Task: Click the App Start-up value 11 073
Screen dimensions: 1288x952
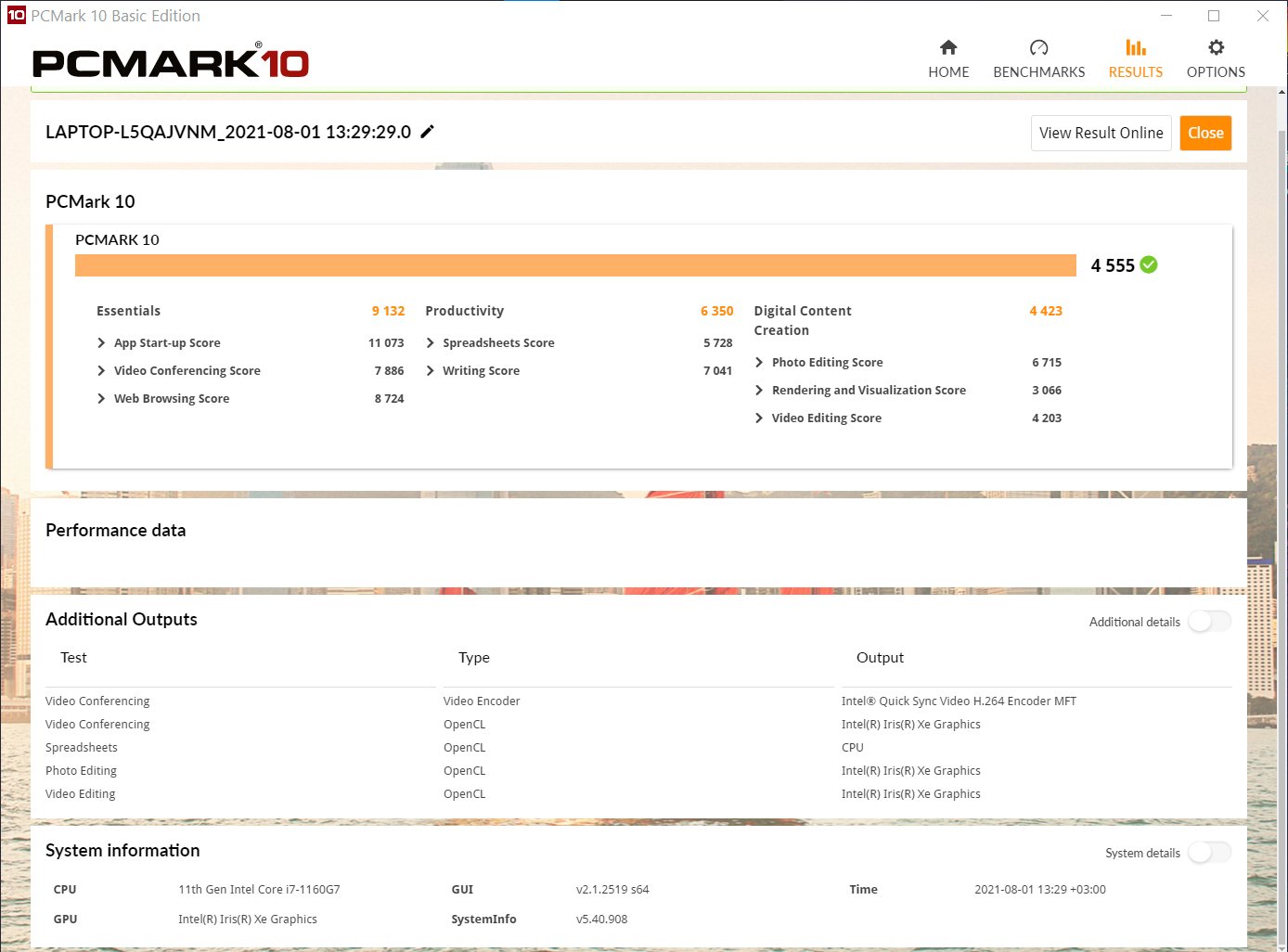Action: point(386,343)
